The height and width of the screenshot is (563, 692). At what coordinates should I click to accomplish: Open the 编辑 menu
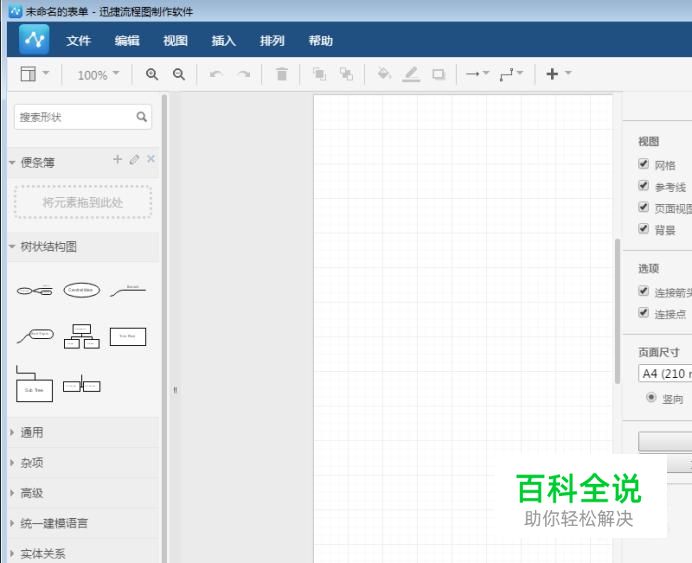pos(127,41)
